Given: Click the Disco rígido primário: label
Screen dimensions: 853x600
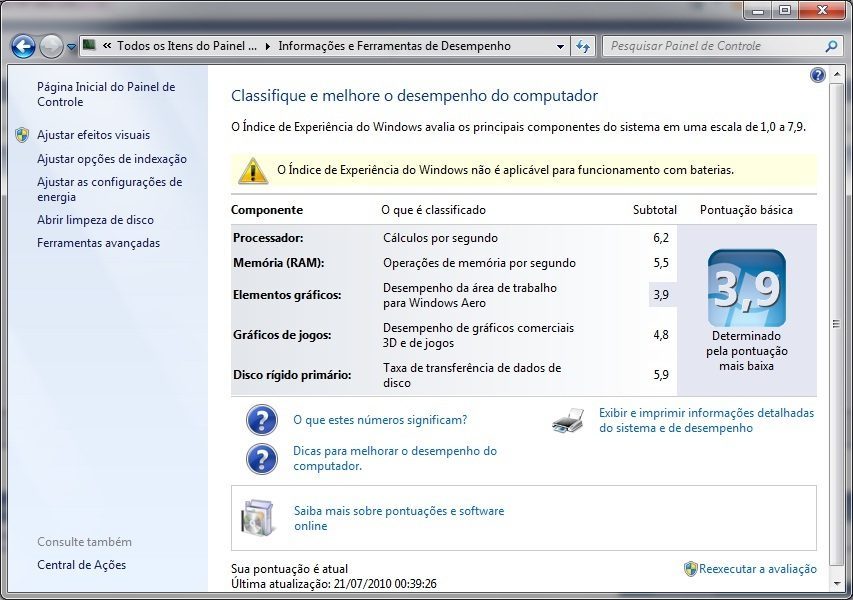Looking at the screenshot, I should [292, 375].
